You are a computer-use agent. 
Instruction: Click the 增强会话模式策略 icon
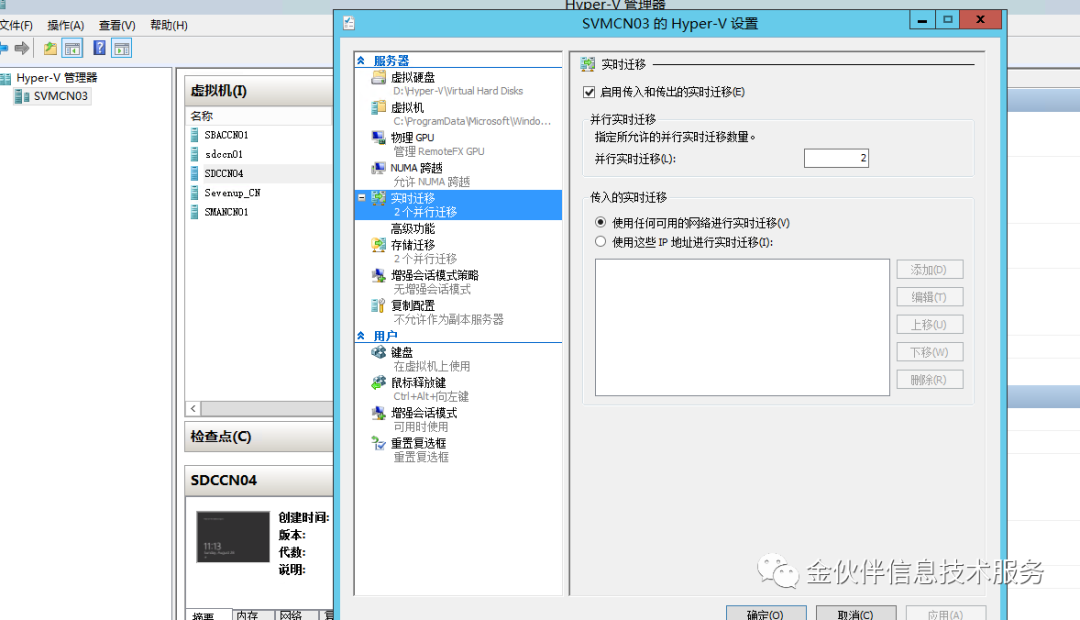point(378,275)
